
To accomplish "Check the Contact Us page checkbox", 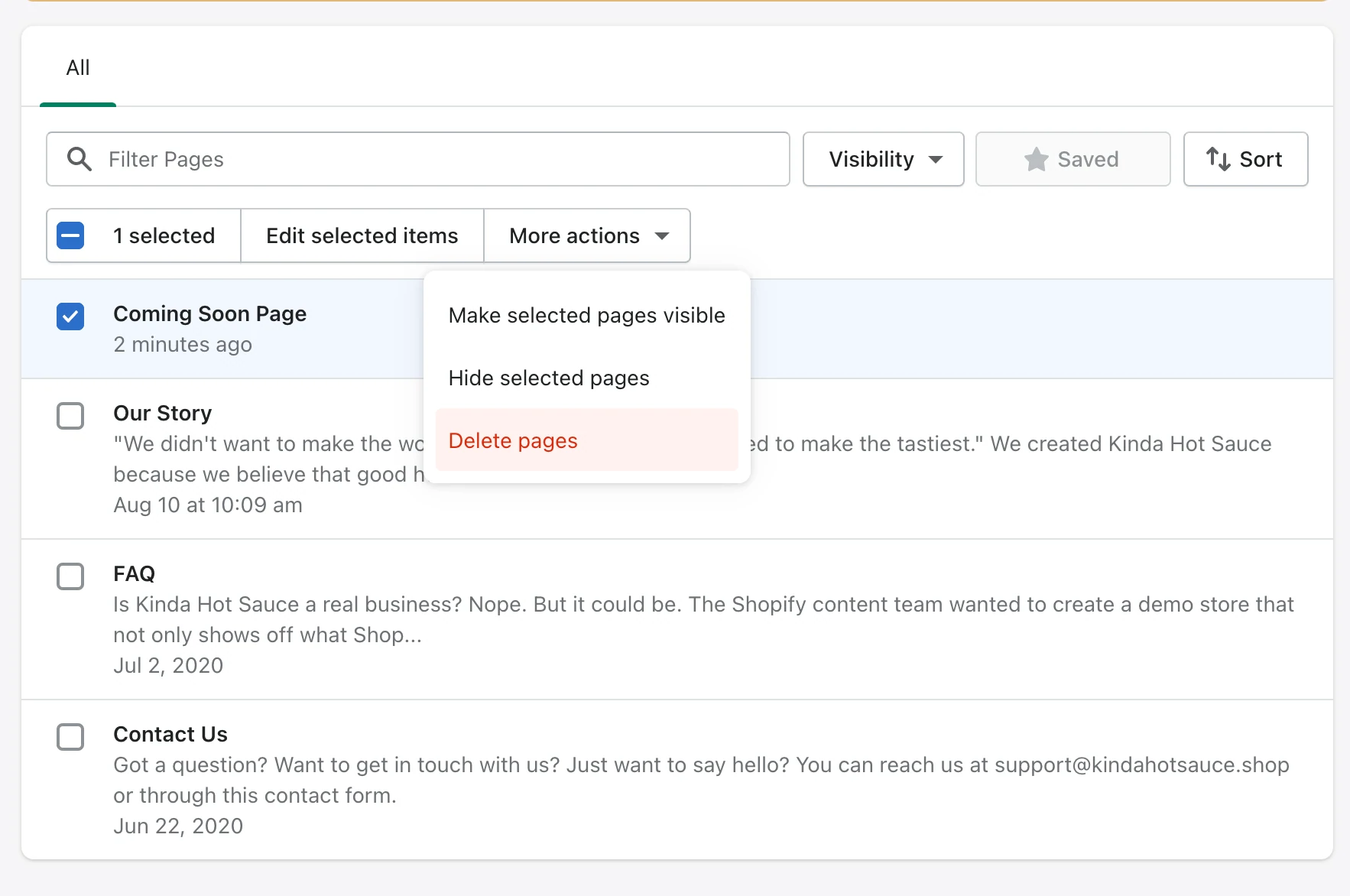I will tap(70, 737).
